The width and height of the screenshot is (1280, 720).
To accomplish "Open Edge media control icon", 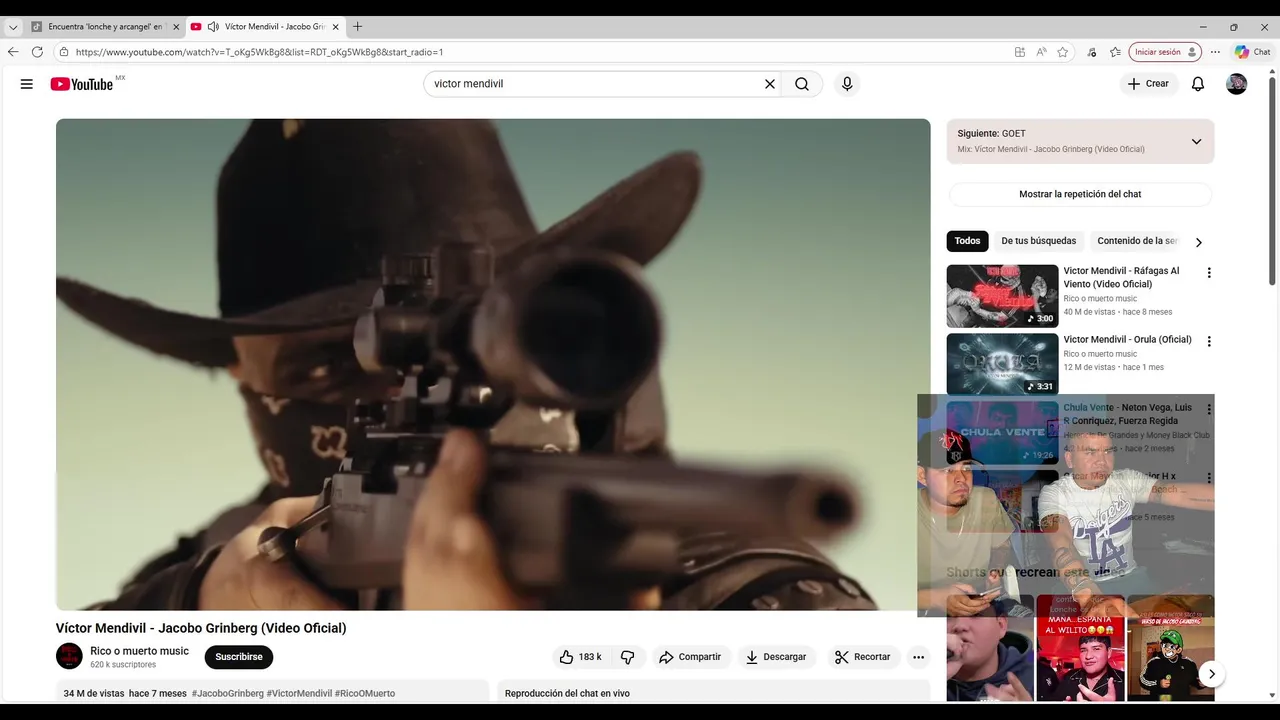I will pyautogui.click(x=1091, y=52).
